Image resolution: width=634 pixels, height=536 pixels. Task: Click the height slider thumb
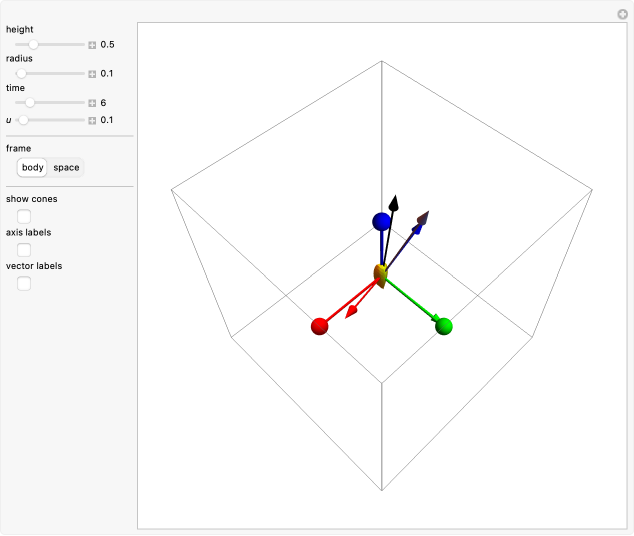pyautogui.click(x=34, y=45)
